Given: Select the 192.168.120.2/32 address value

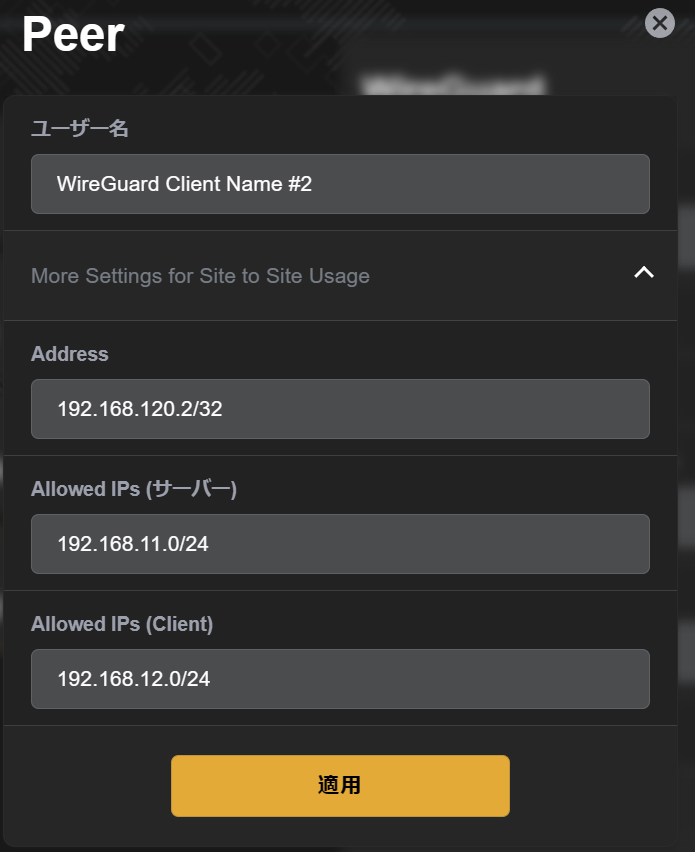Looking at the screenshot, I should (x=340, y=409).
